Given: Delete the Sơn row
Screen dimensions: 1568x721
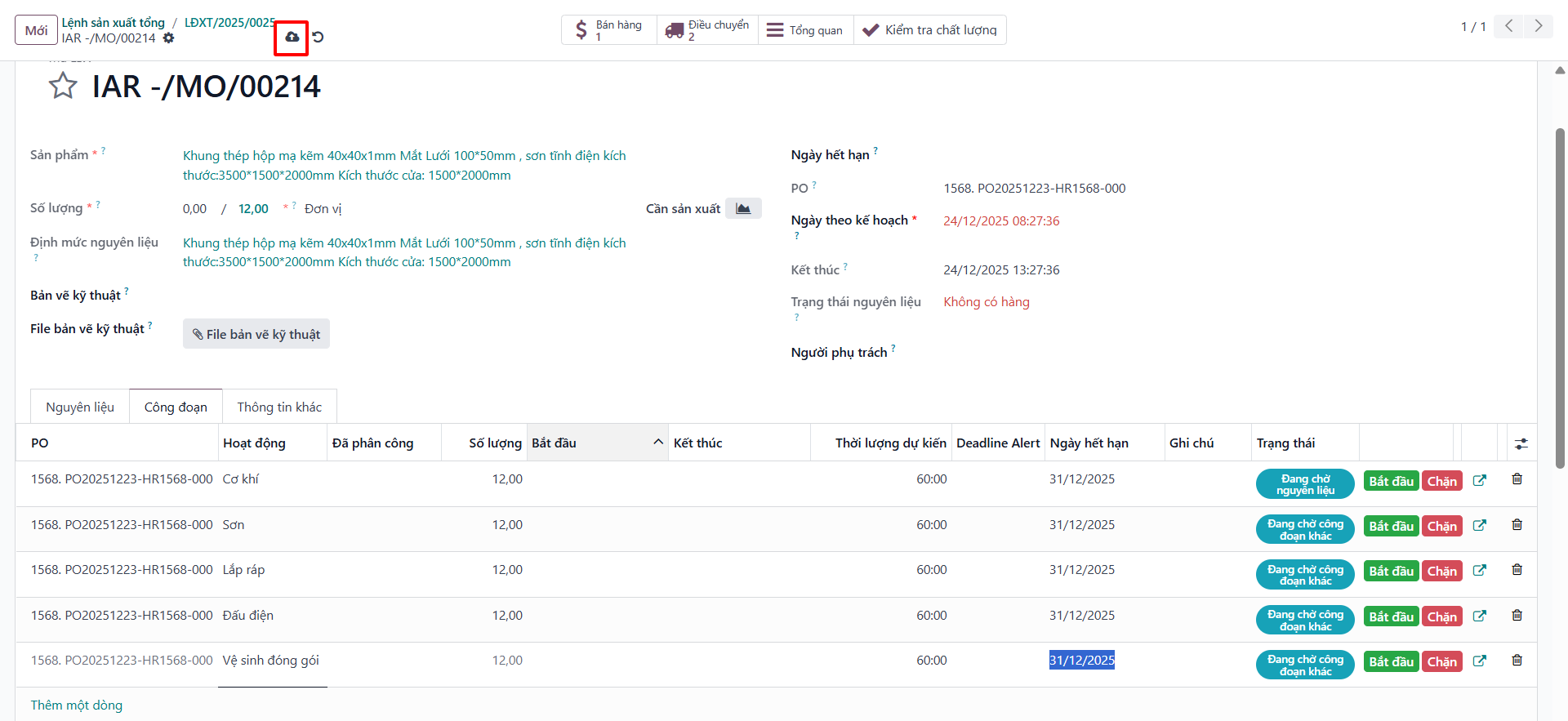Looking at the screenshot, I should (1517, 524).
